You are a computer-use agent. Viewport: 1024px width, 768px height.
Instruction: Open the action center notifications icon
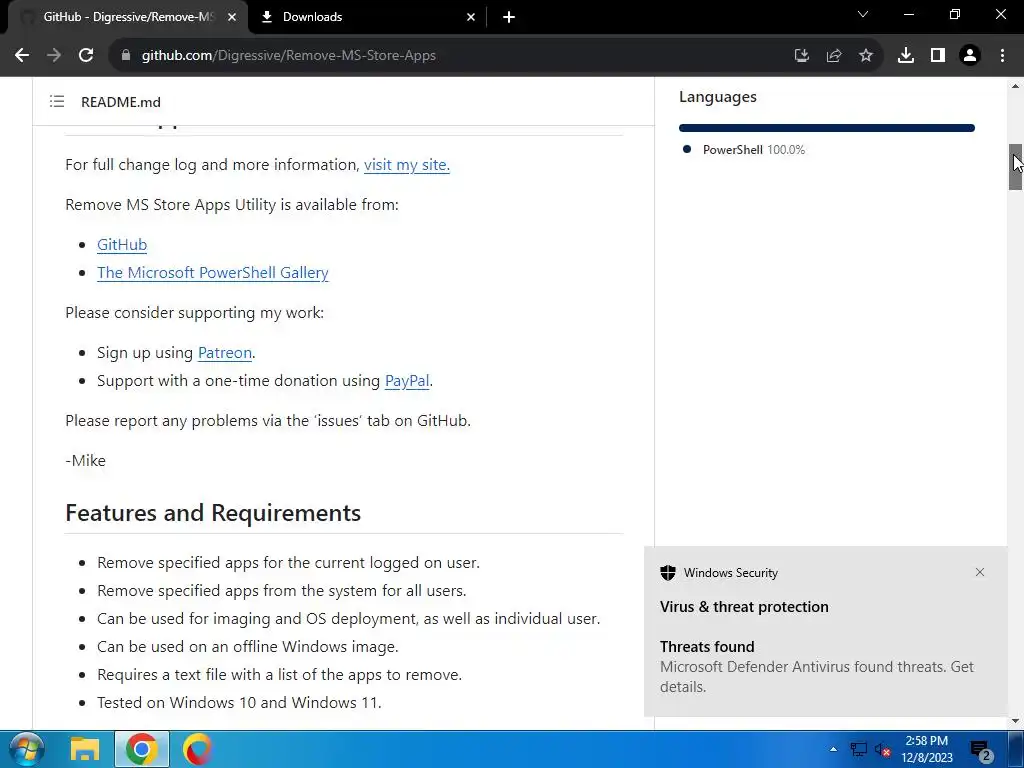pos(981,750)
